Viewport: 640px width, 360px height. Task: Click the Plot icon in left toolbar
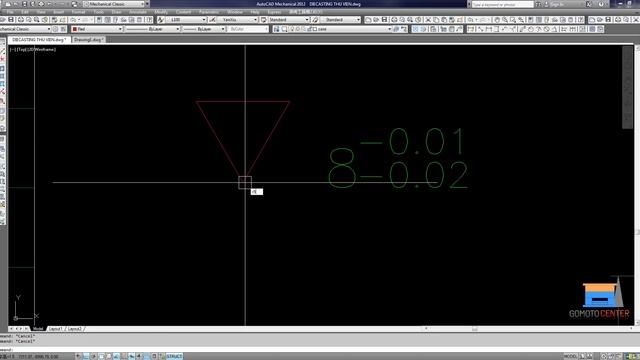pyautogui.click(x=21, y=20)
